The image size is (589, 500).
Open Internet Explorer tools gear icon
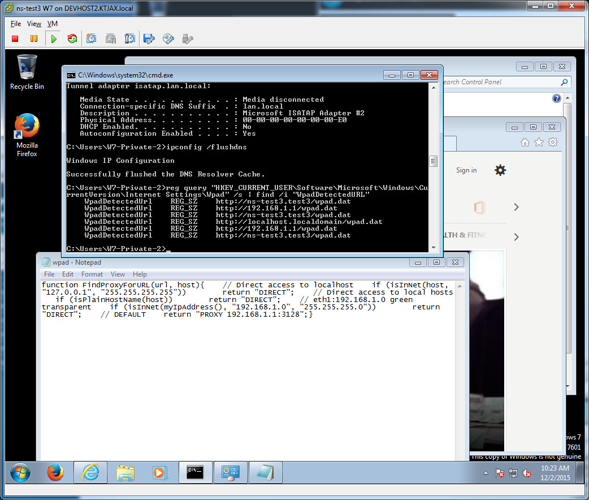(x=553, y=142)
